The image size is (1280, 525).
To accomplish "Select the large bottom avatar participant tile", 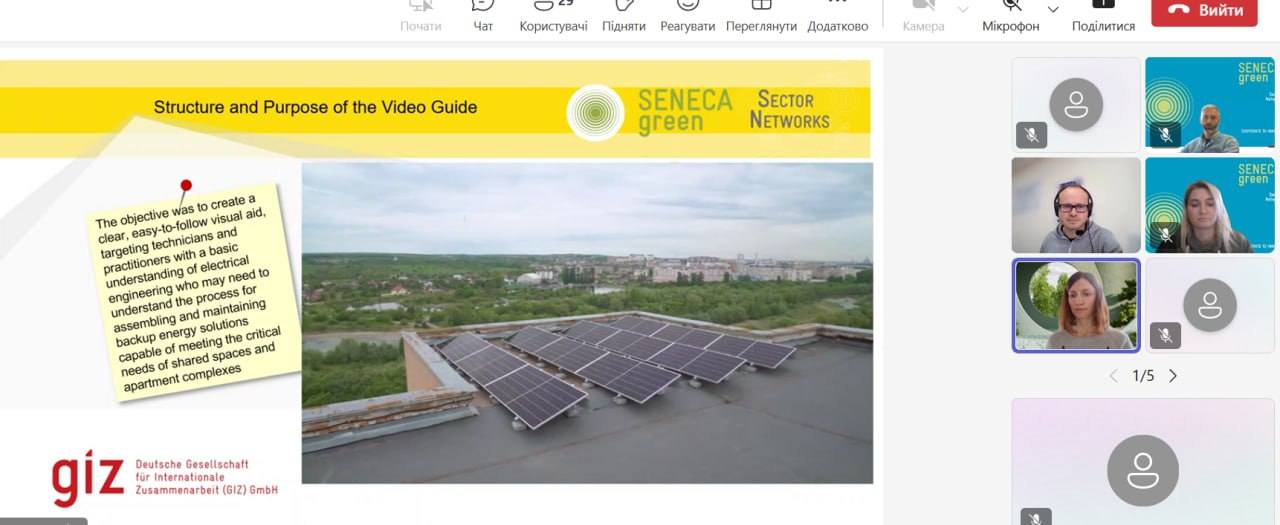I will click(1143, 462).
